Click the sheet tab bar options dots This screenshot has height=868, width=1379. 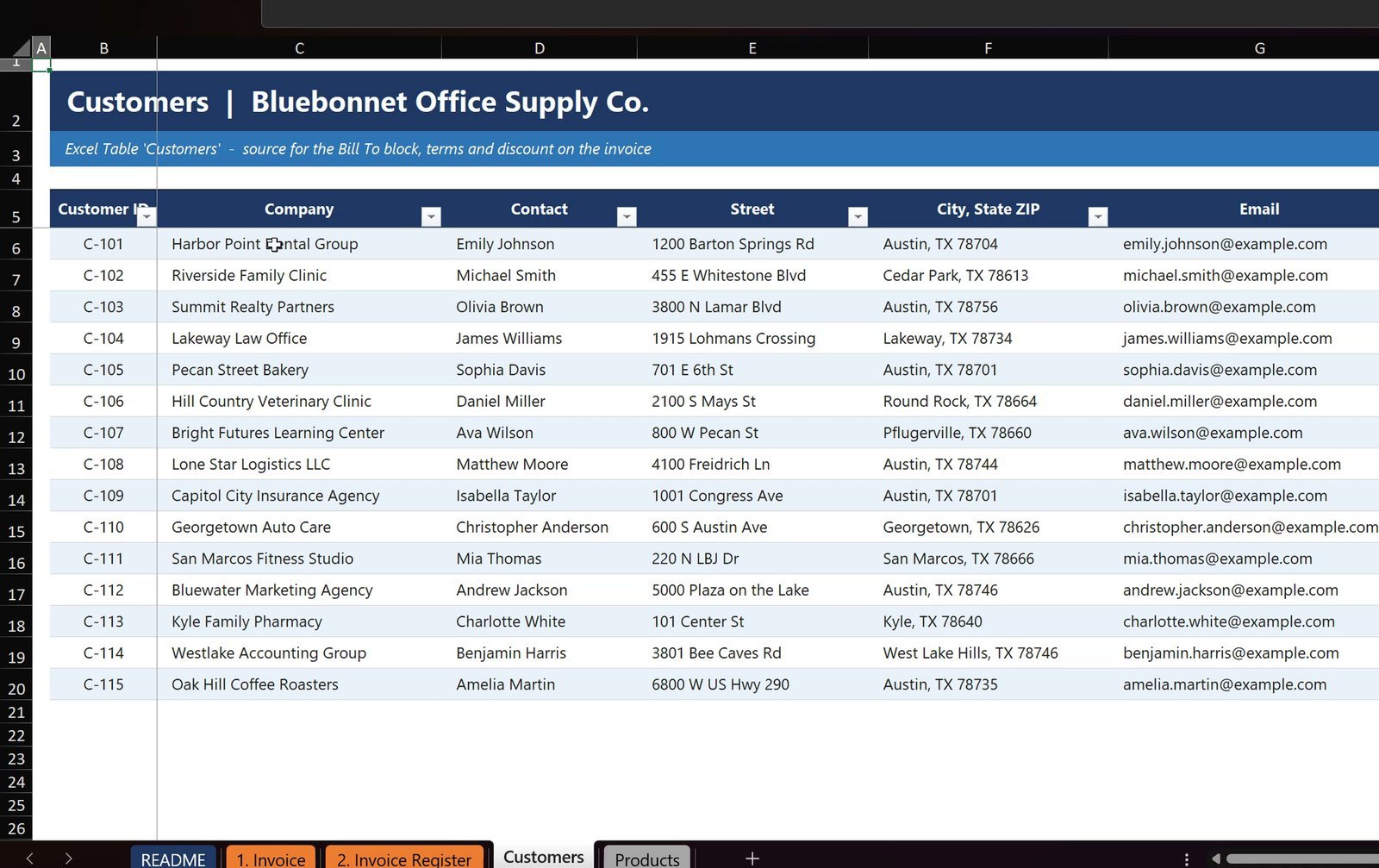pyautogui.click(x=1187, y=859)
